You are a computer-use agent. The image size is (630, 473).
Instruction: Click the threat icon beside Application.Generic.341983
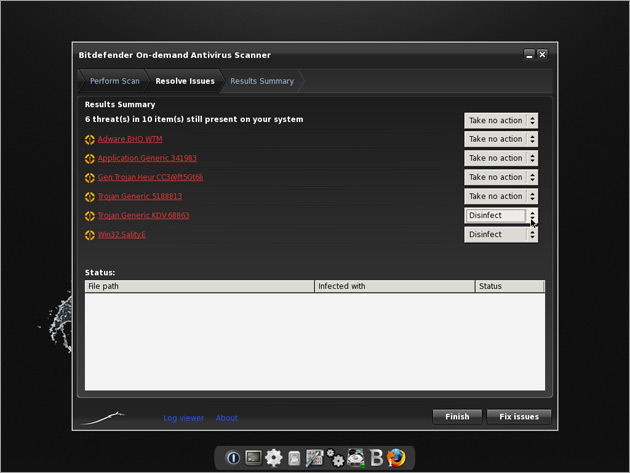click(x=90, y=159)
